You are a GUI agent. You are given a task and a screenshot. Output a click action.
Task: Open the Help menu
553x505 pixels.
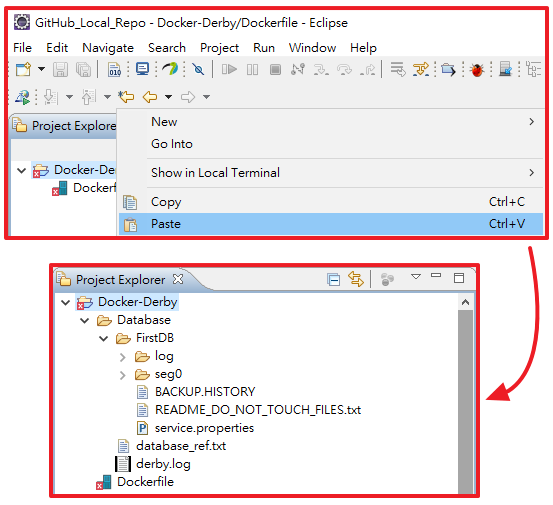(x=363, y=48)
